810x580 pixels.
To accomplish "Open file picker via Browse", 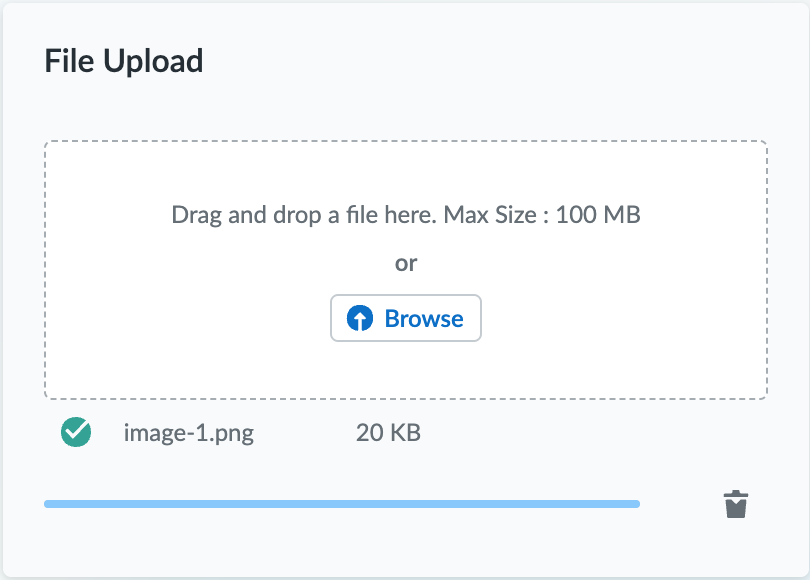I will (405, 318).
